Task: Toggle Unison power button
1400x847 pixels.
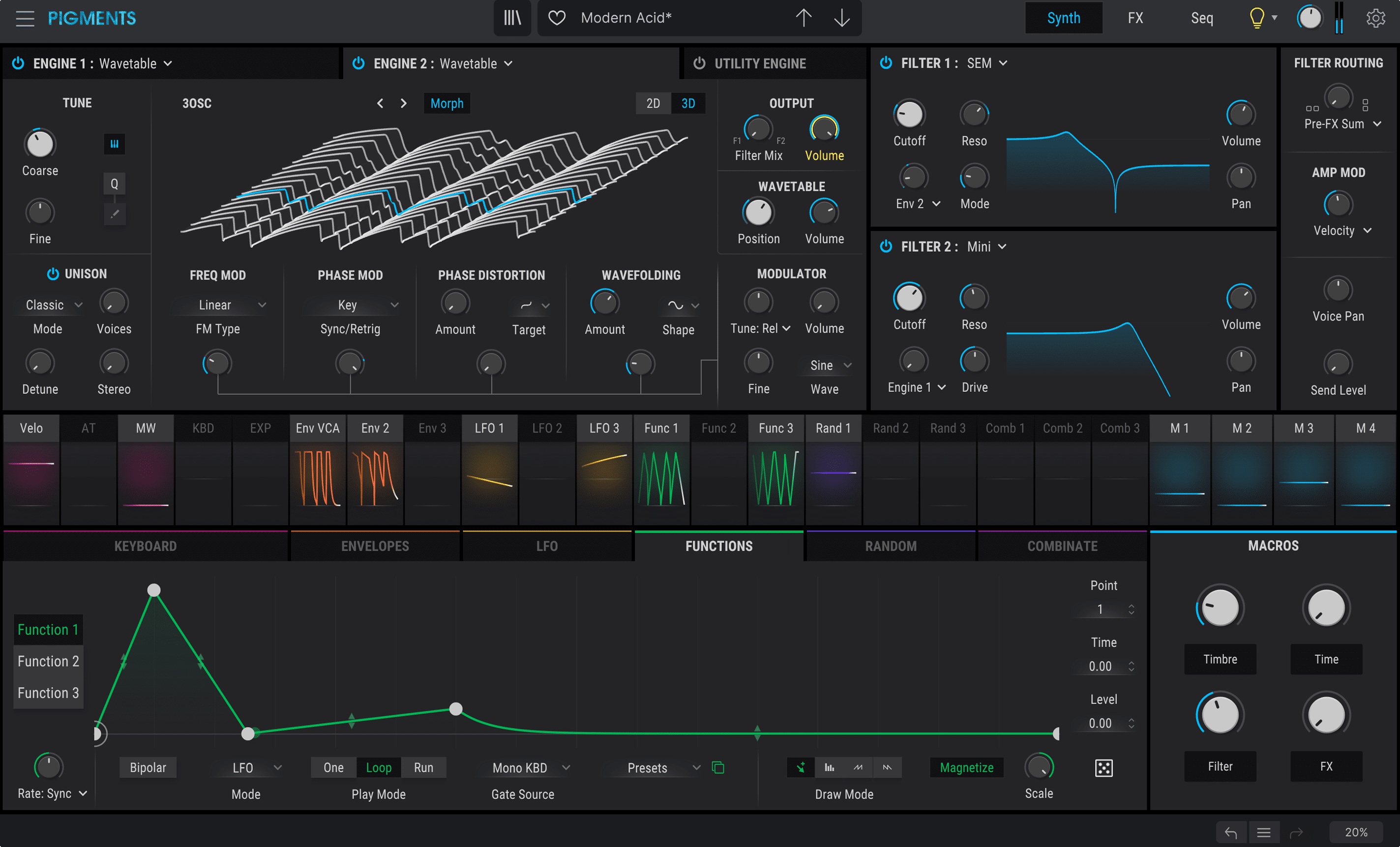Action: [53, 274]
